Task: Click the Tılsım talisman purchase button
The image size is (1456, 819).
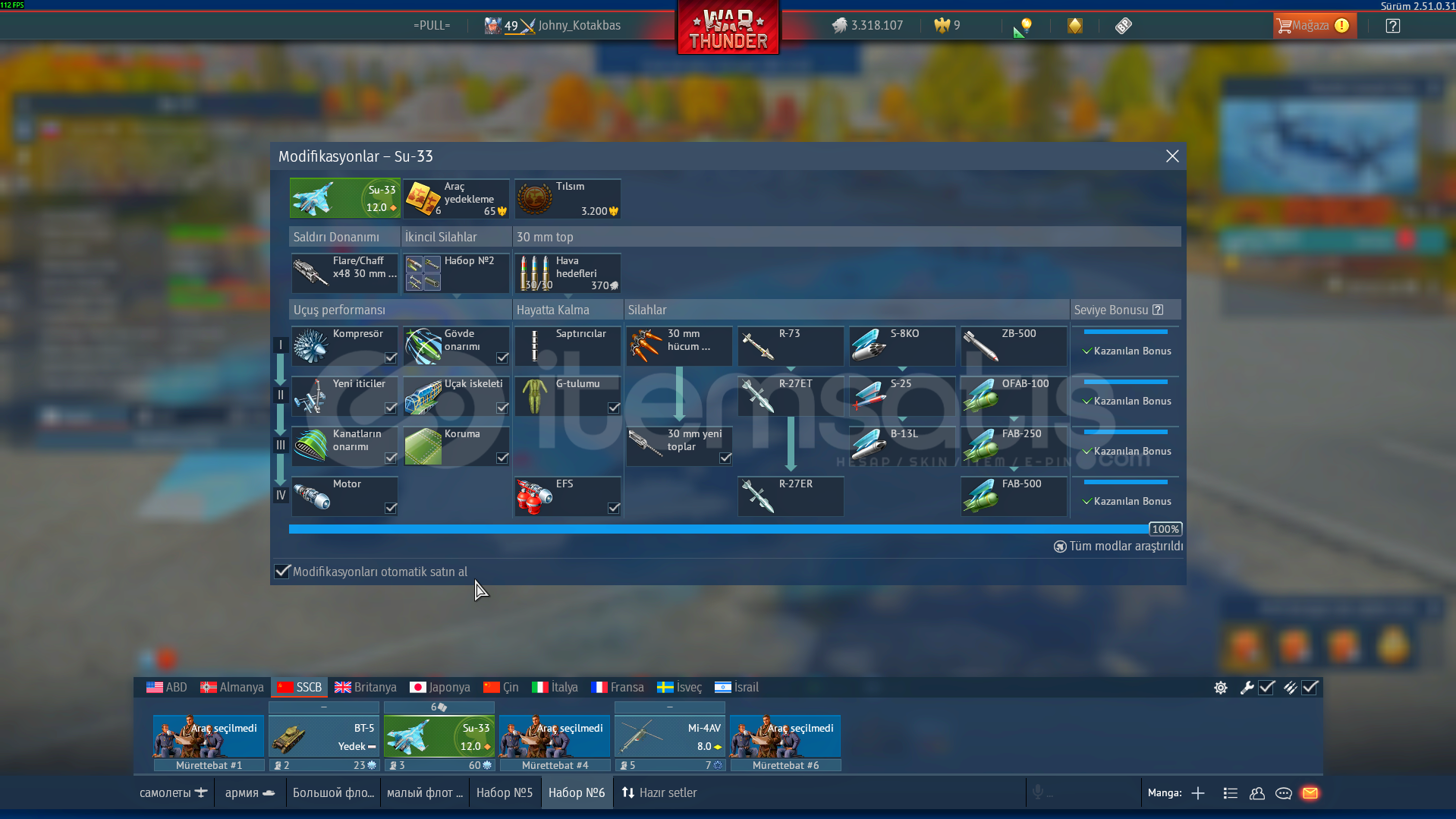Action: tap(568, 199)
